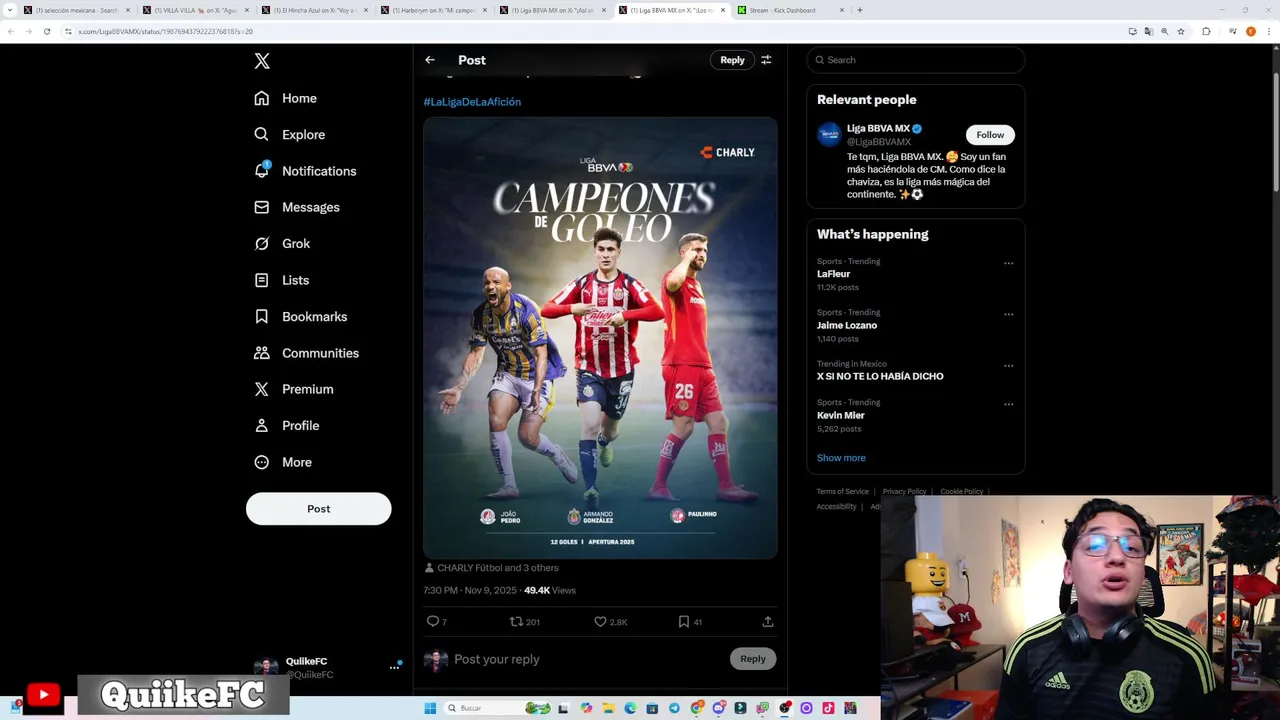Open Grok in the sidebar
This screenshot has height=720, width=1280.
click(x=282, y=244)
